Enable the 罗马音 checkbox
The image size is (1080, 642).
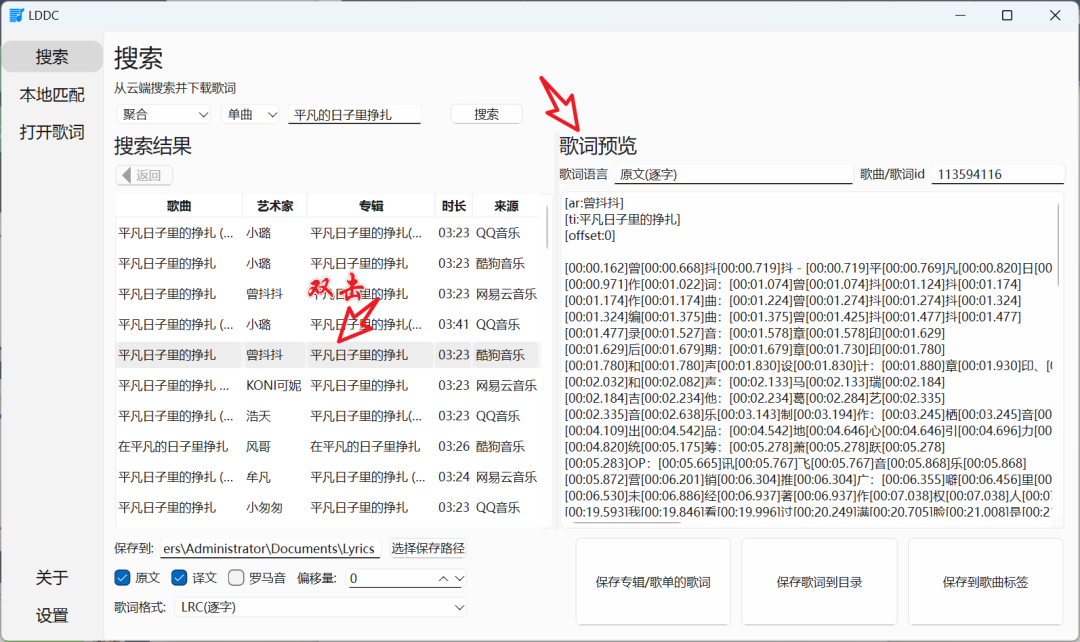(x=236, y=578)
